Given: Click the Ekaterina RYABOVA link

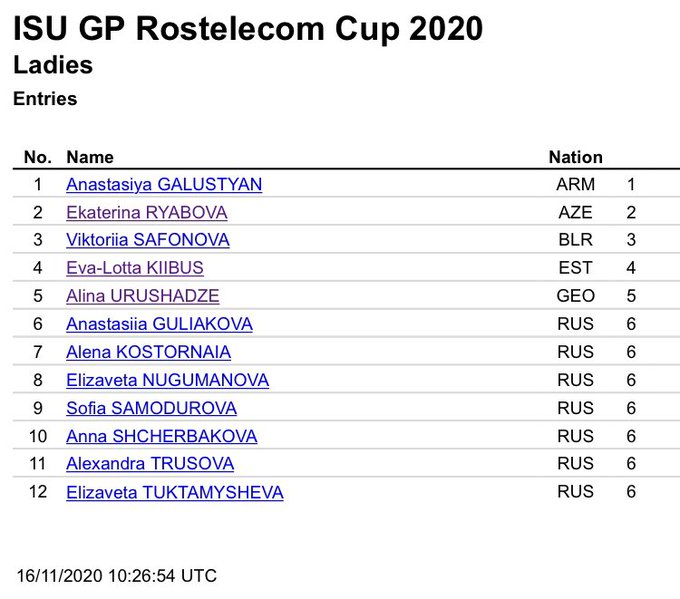Looking at the screenshot, I should (146, 213).
